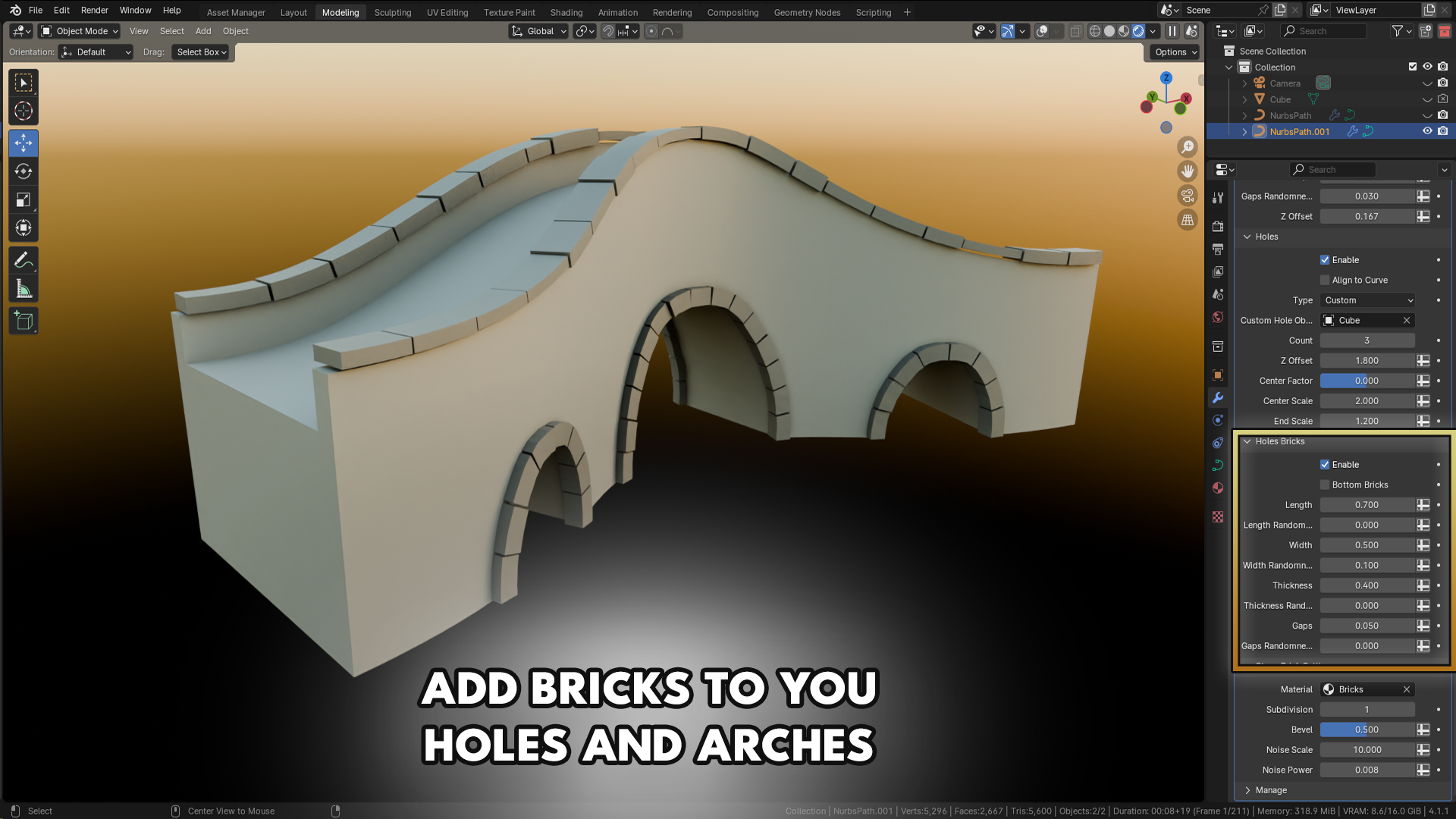Enable the Align to Curve checkbox
The image size is (1456, 819).
point(1325,281)
